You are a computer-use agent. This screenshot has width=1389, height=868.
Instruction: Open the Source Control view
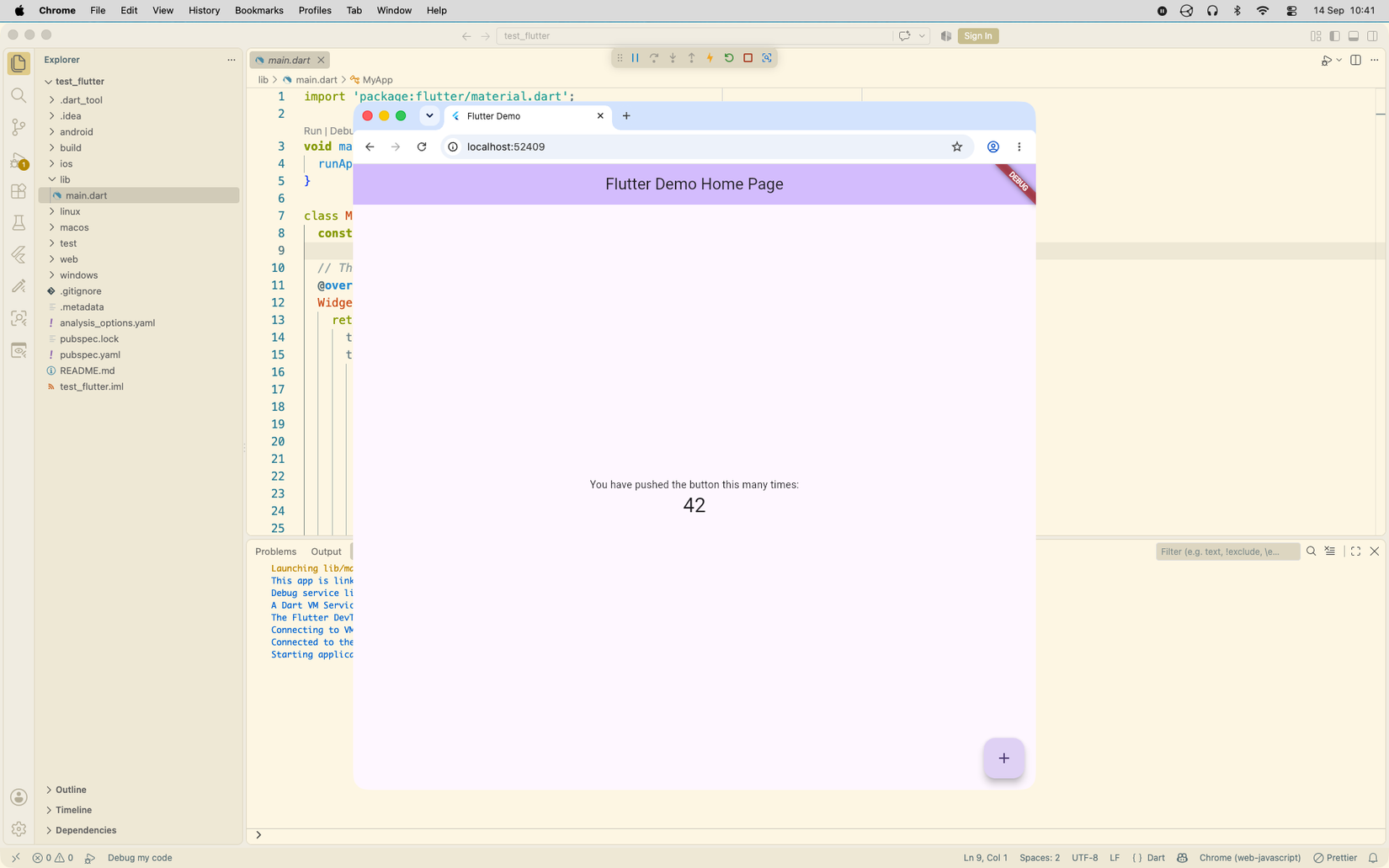click(19, 127)
